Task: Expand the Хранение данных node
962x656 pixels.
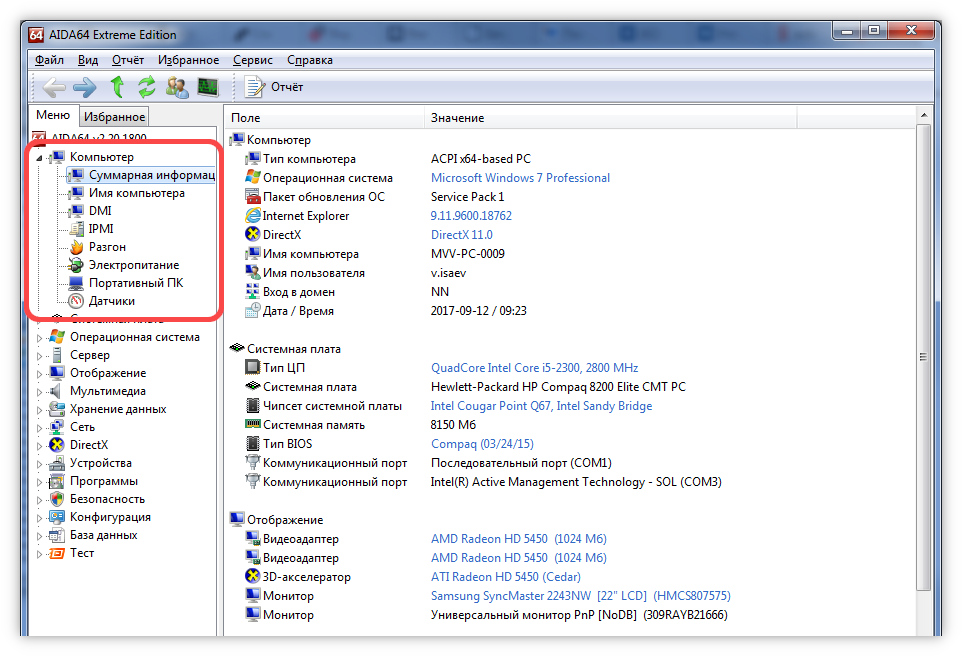Action: [x=40, y=410]
